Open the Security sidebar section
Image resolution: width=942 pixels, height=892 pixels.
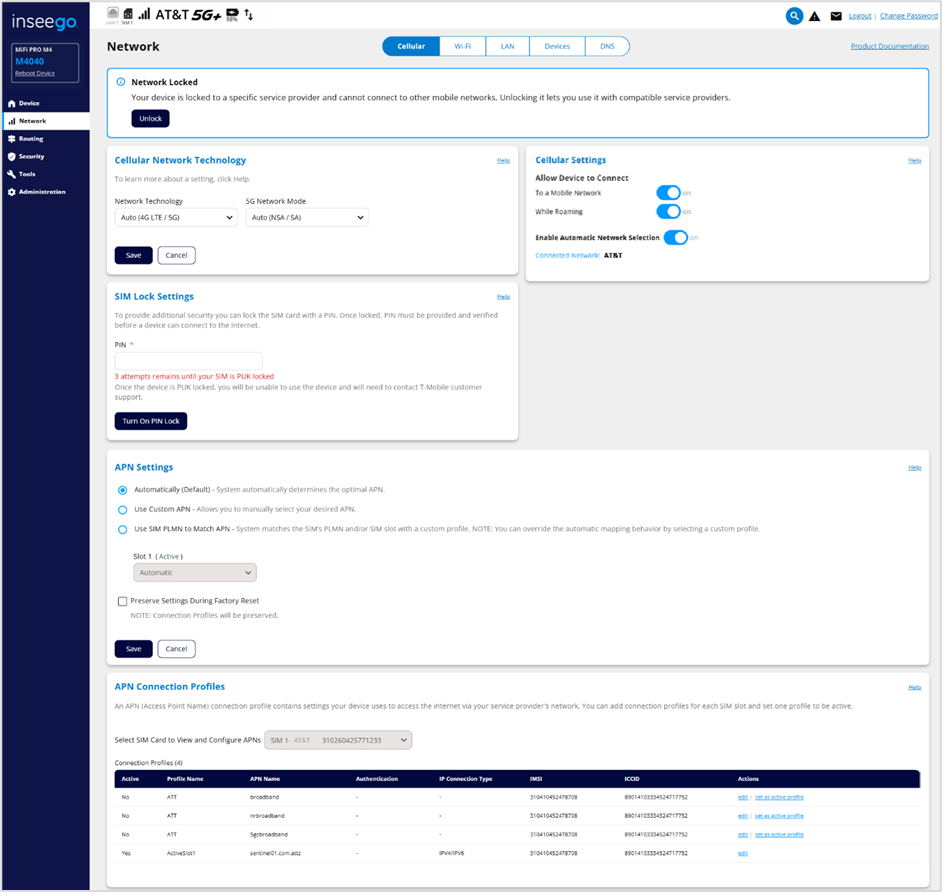coord(31,157)
